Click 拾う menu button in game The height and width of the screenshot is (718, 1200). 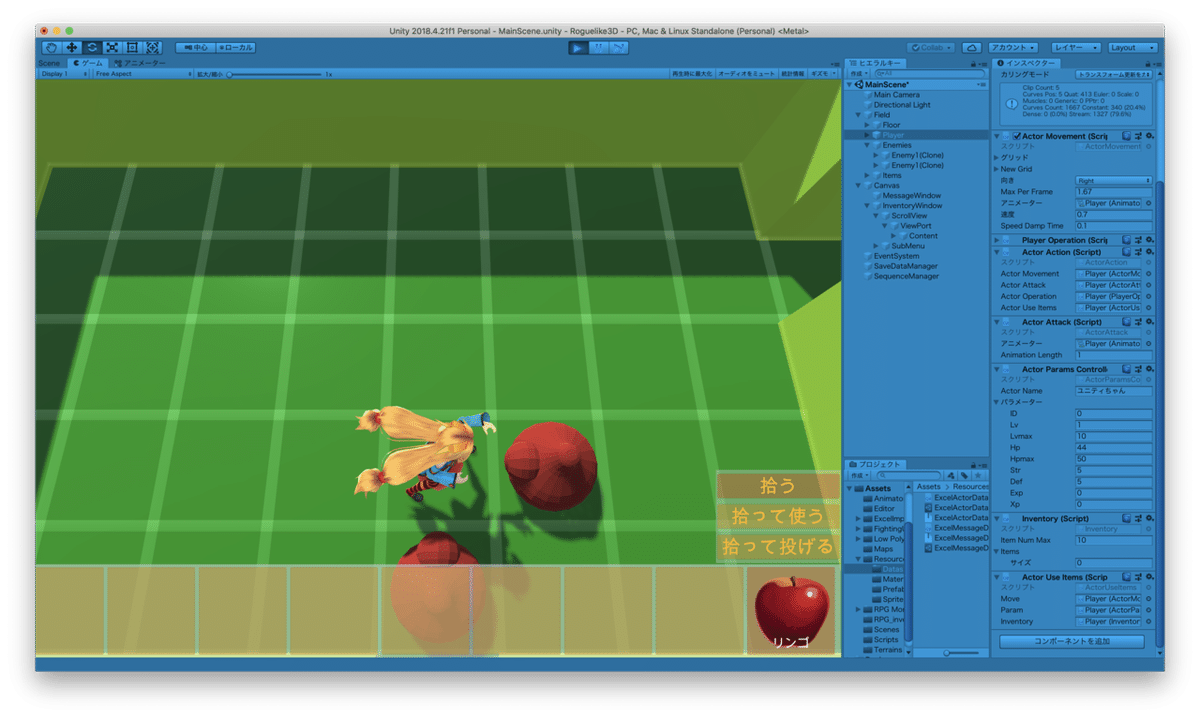pos(778,486)
